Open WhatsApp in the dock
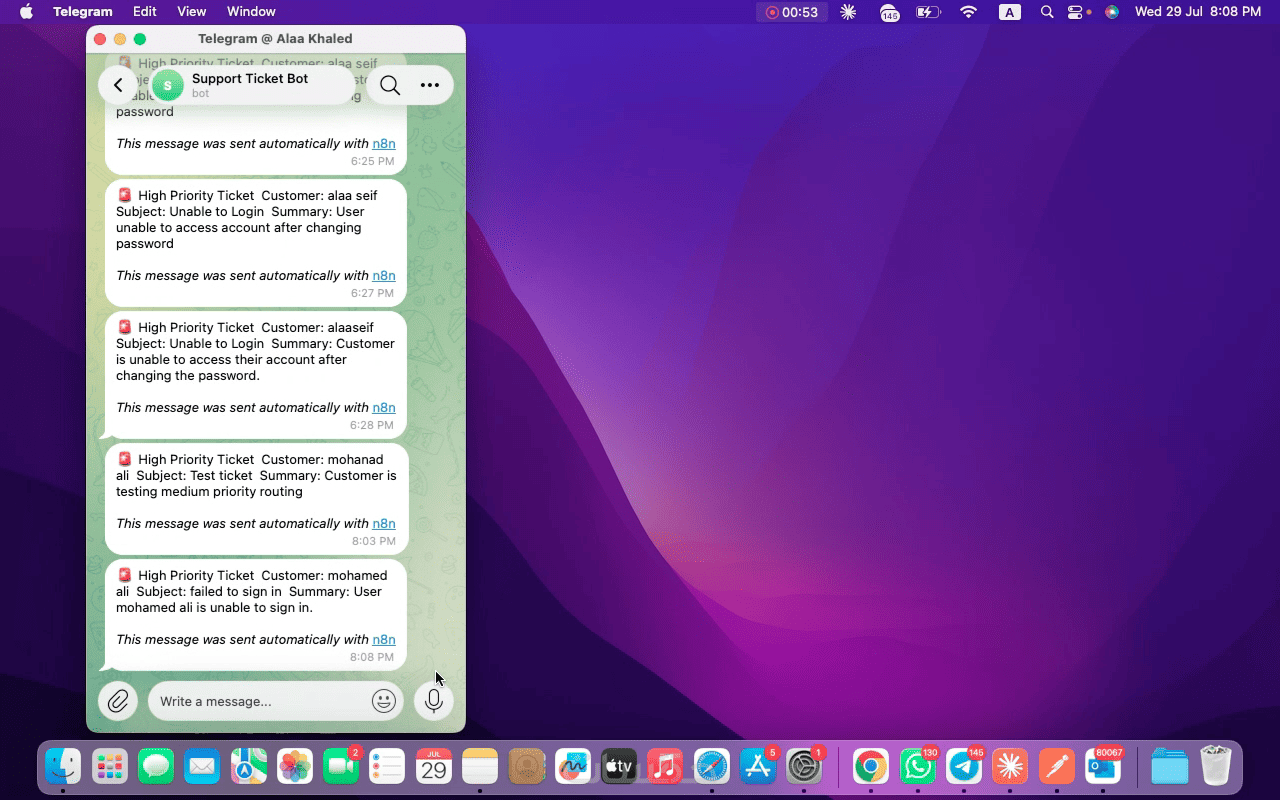The width and height of the screenshot is (1280, 800). tap(918, 767)
